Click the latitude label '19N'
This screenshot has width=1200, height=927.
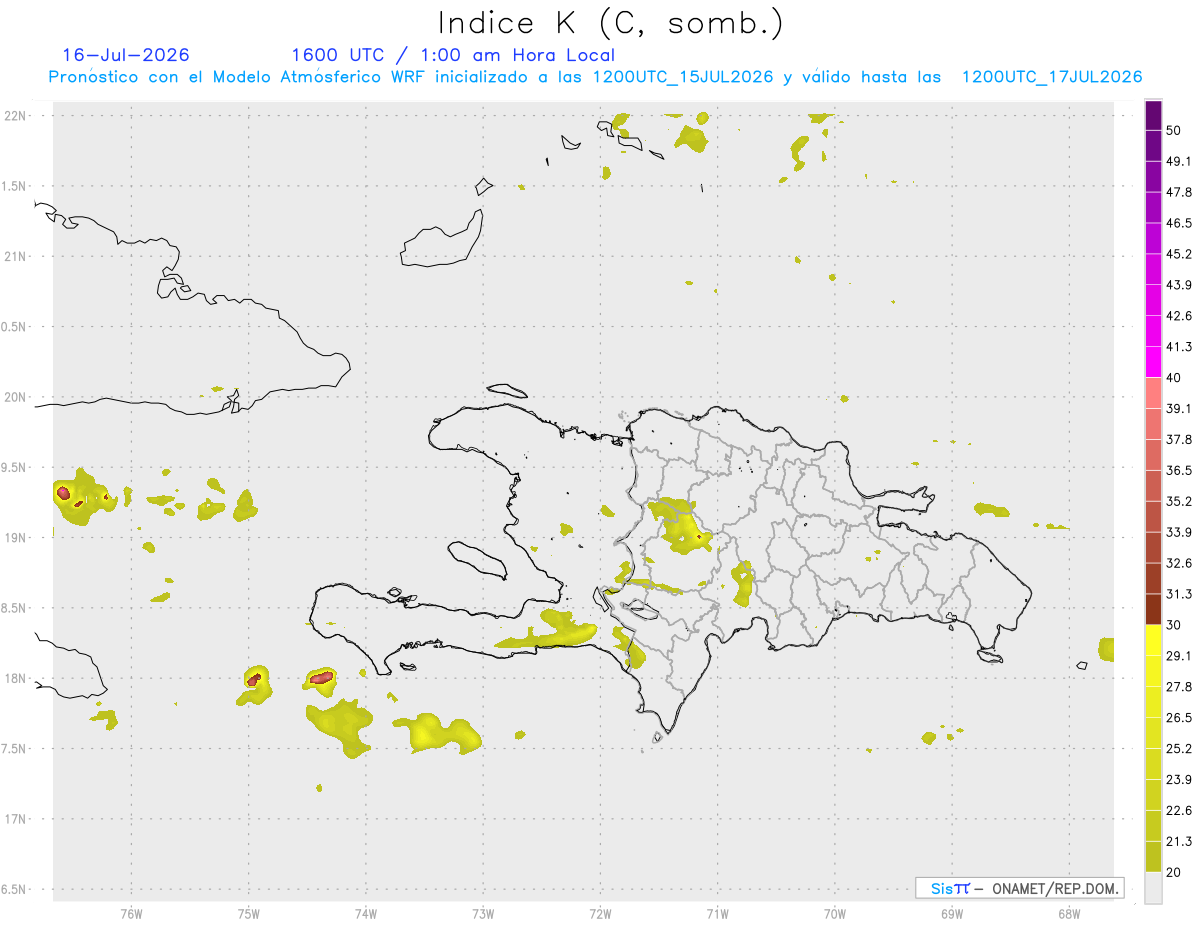click(14, 537)
